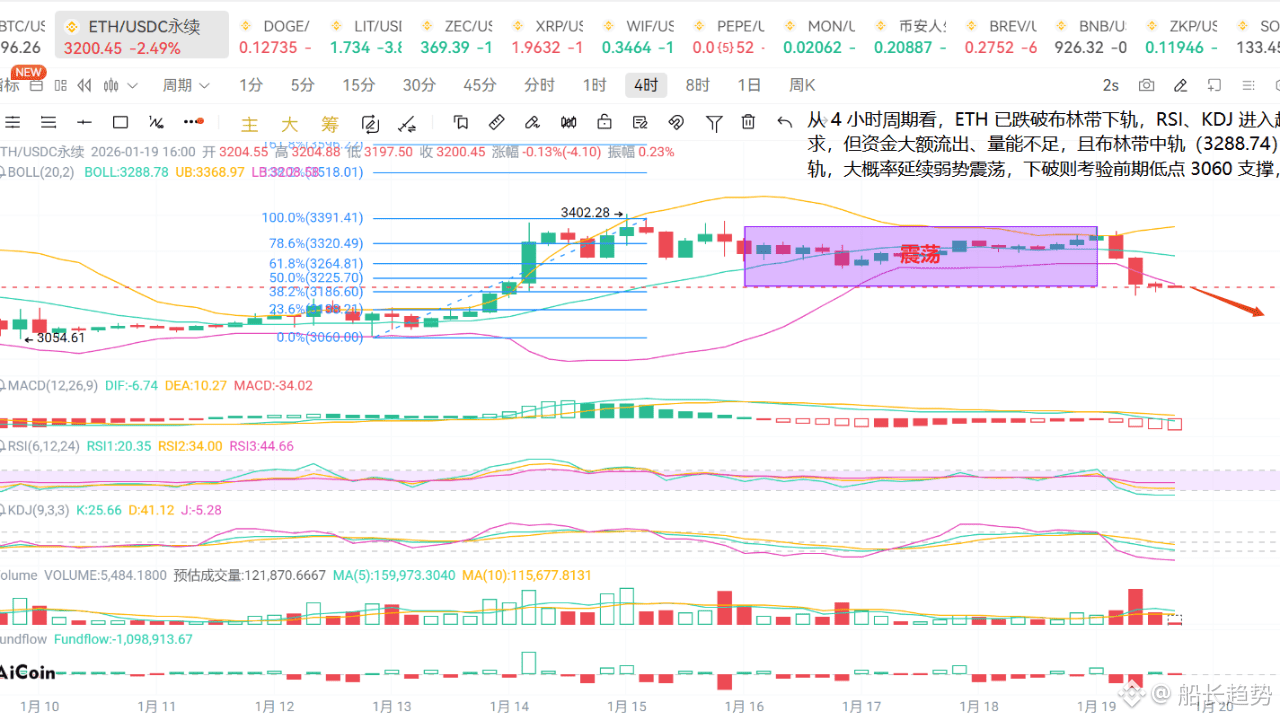The image size is (1280, 720).
Task: Open the 周期 period dropdown
Action: point(185,85)
